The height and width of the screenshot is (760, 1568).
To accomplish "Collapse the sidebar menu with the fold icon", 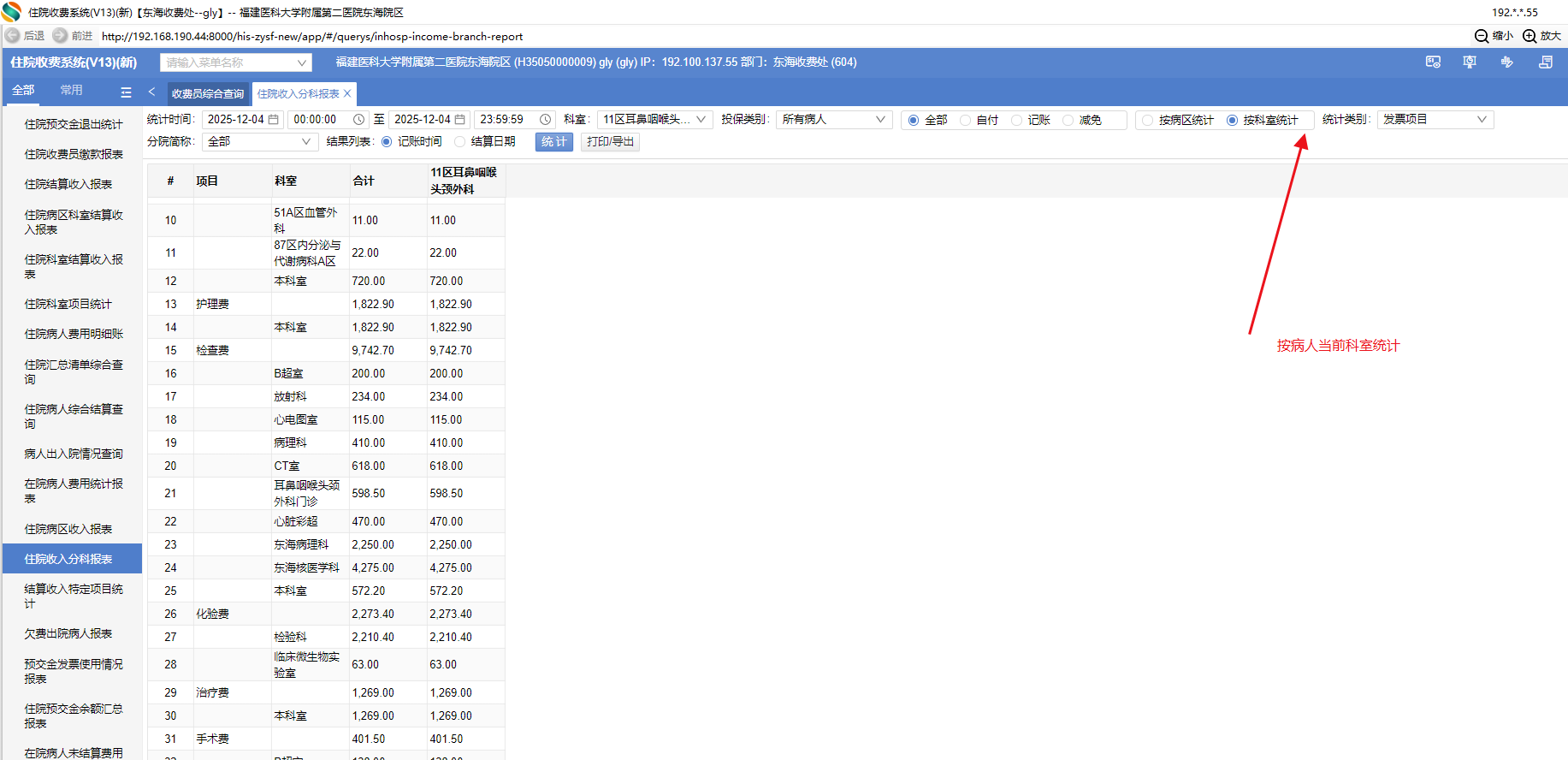I will (x=126, y=92).
